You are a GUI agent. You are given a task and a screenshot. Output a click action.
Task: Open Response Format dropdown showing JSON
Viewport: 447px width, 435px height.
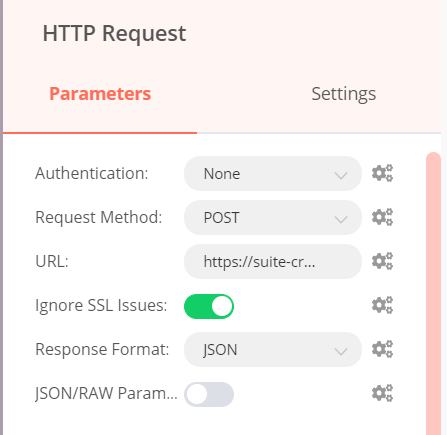[x=273, y=350]
